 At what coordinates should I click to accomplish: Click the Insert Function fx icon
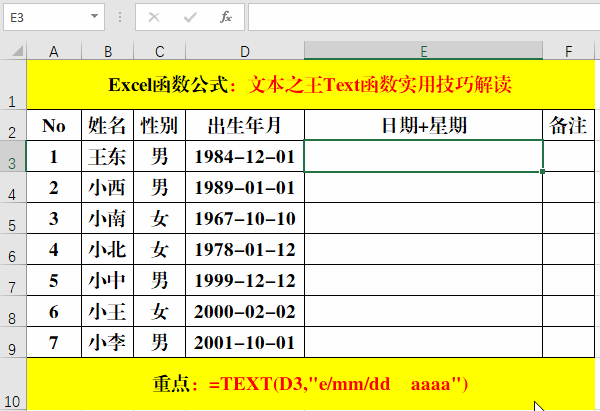[x=226, y=17]
